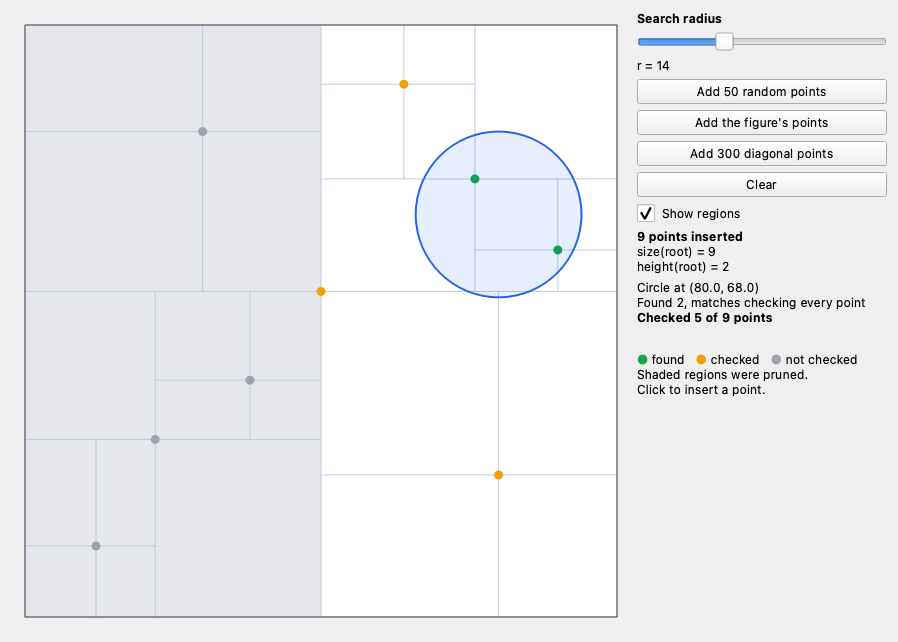Screen dimensions: 898x642
Task: Click the gray unchecked point in upper-left region
Action: click(202, 132)
